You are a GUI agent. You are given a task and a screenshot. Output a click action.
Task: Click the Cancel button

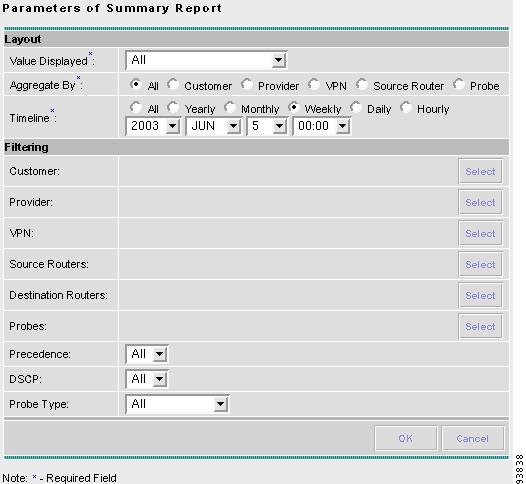coord(473,438)
